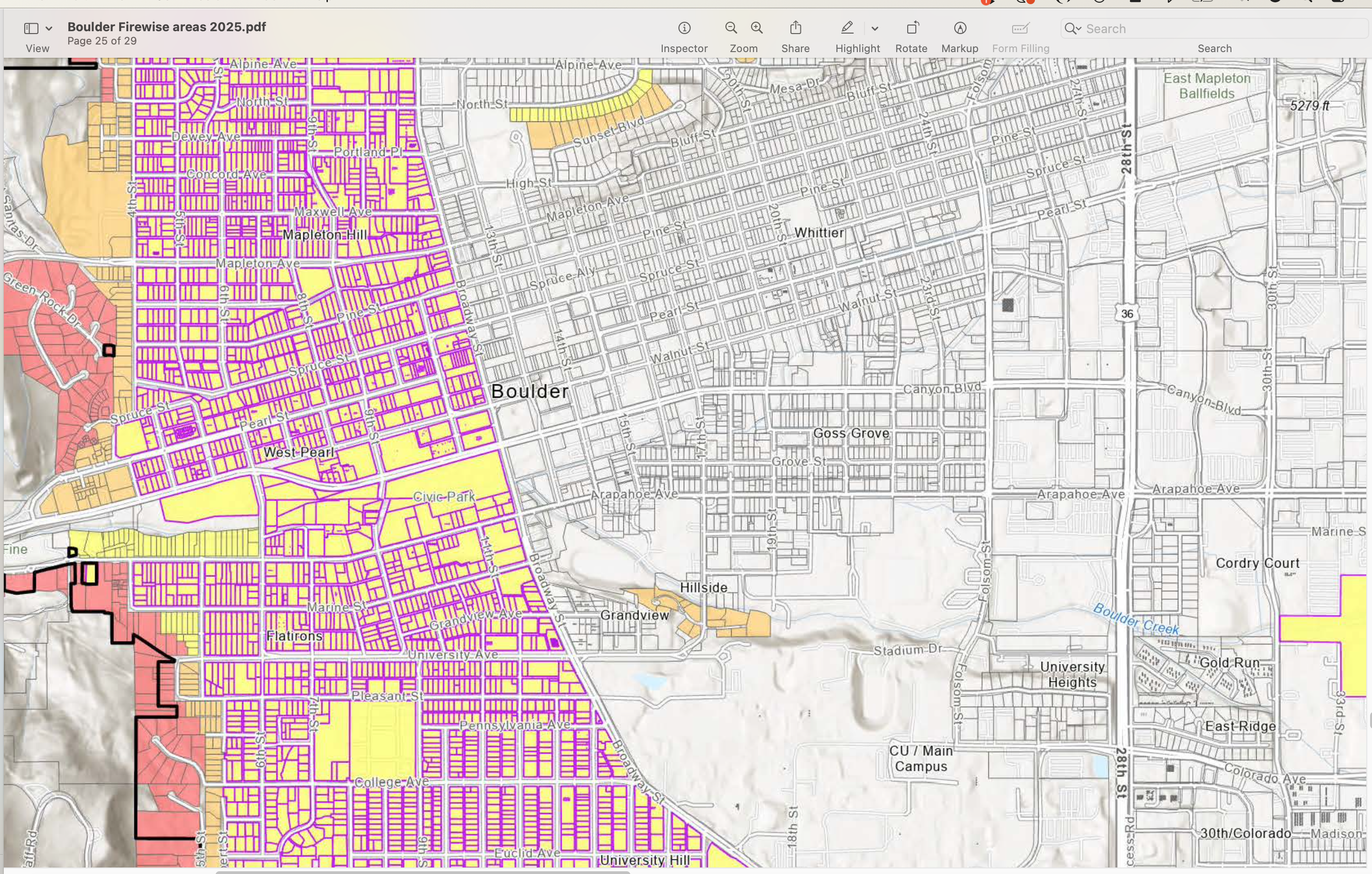The width and height of the screenshot is (1372, 874).
Task: Toggle the sidebar view icon
Action: pyautogui.click(x=31, y=28)
